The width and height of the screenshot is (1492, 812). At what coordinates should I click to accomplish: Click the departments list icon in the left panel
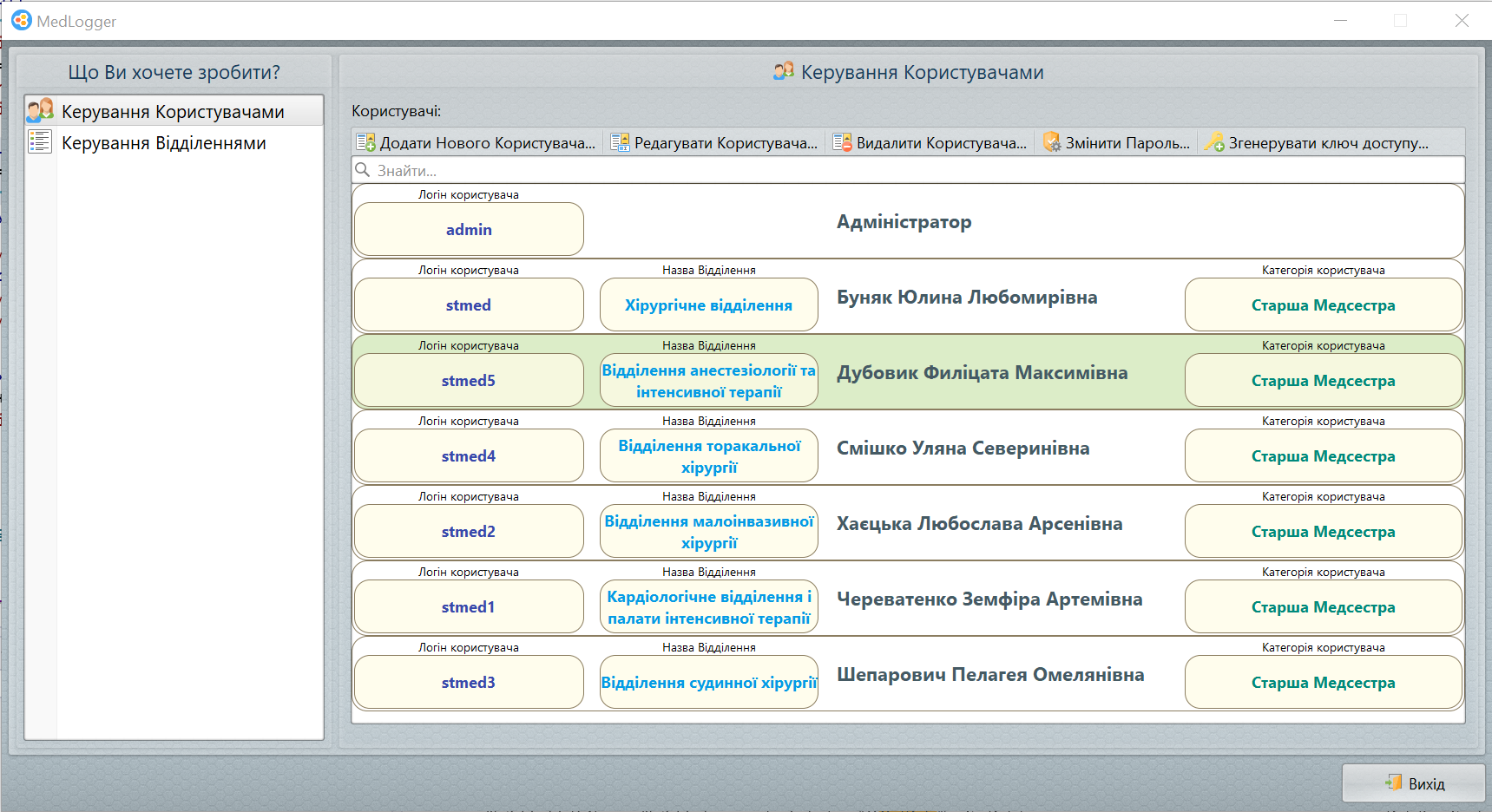40,142
